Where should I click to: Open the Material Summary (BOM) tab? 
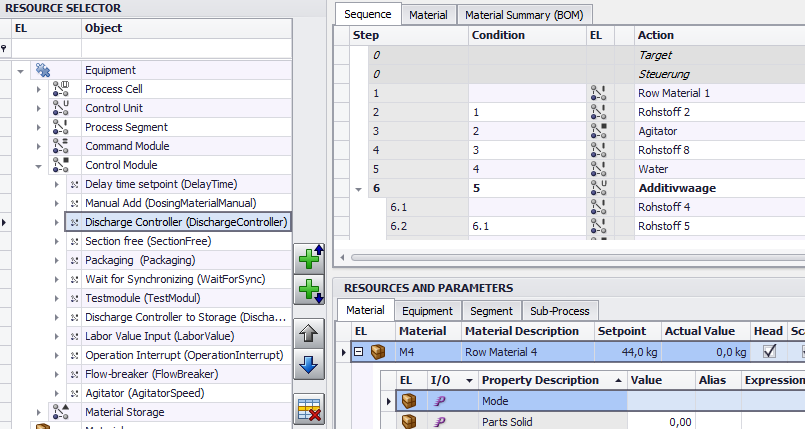click(x=524, y=15)
